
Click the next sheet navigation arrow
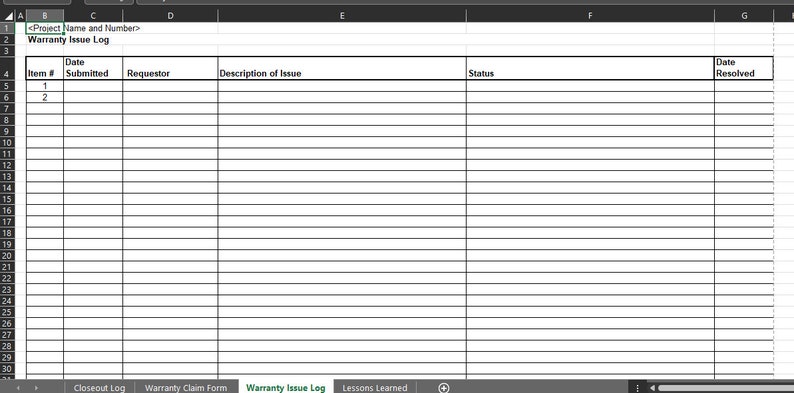(x=36, y=388)
